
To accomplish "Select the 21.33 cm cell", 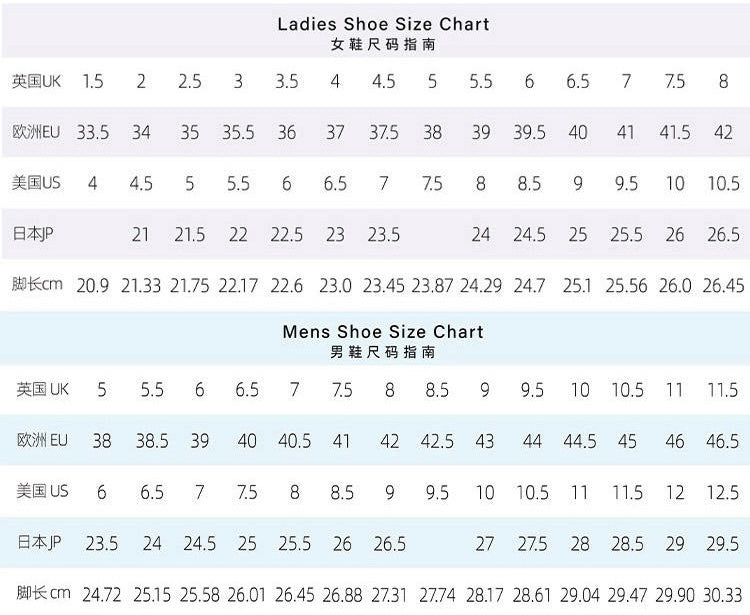I will (x=141, y=286).
